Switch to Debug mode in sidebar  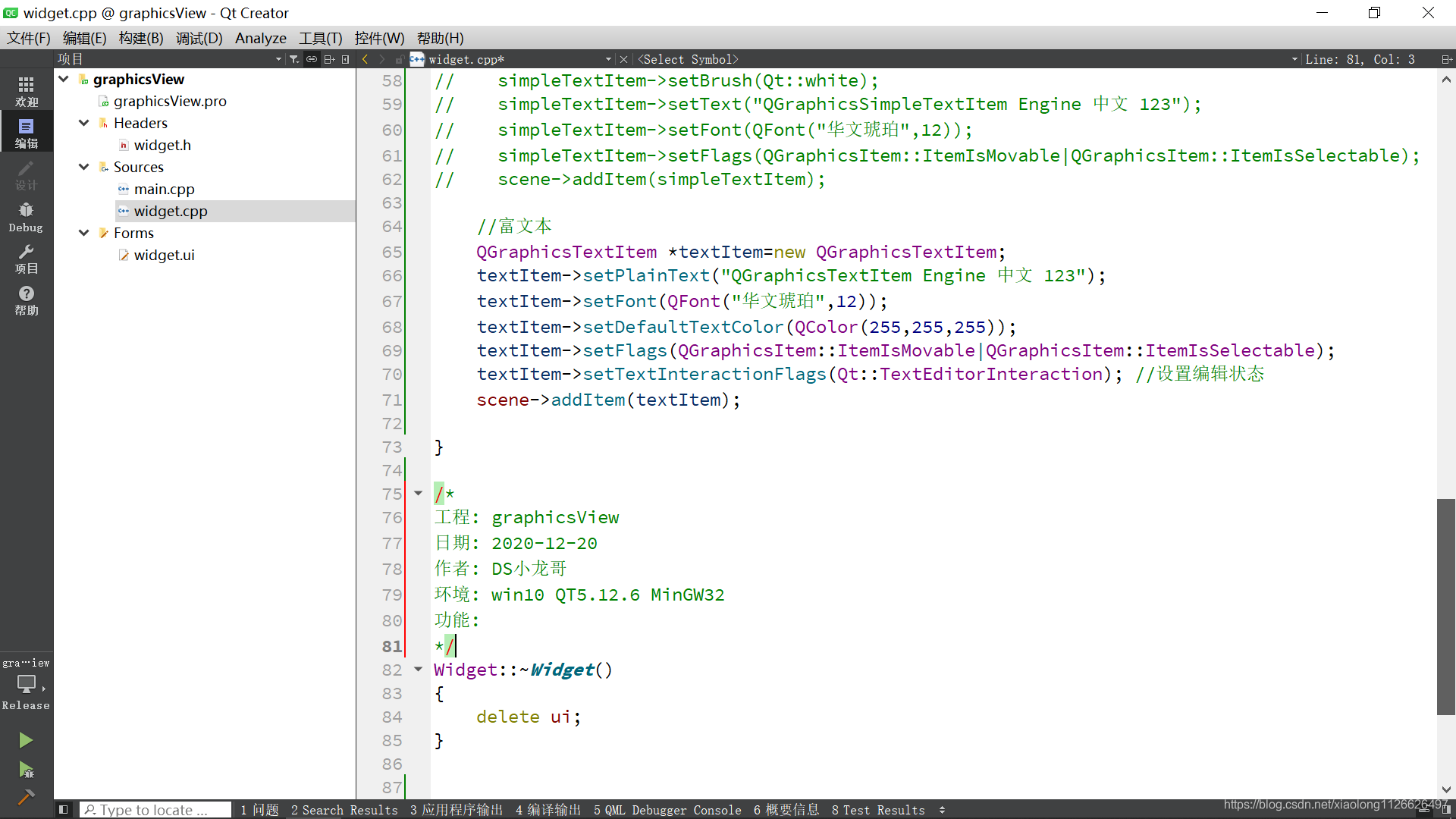click(x=26, y=217)
